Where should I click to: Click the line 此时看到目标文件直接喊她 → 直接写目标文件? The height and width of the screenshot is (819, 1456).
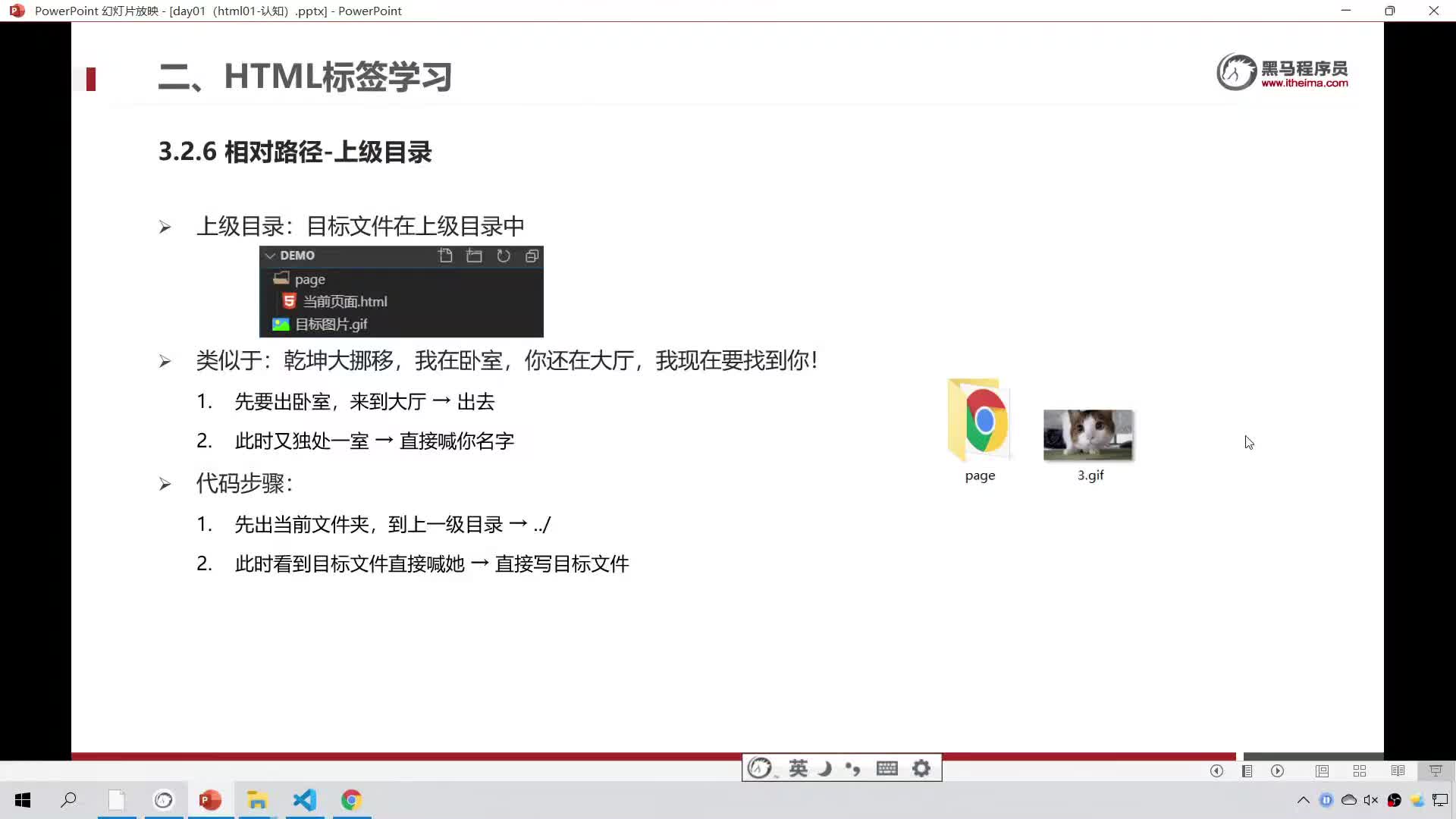coord(432,563)
